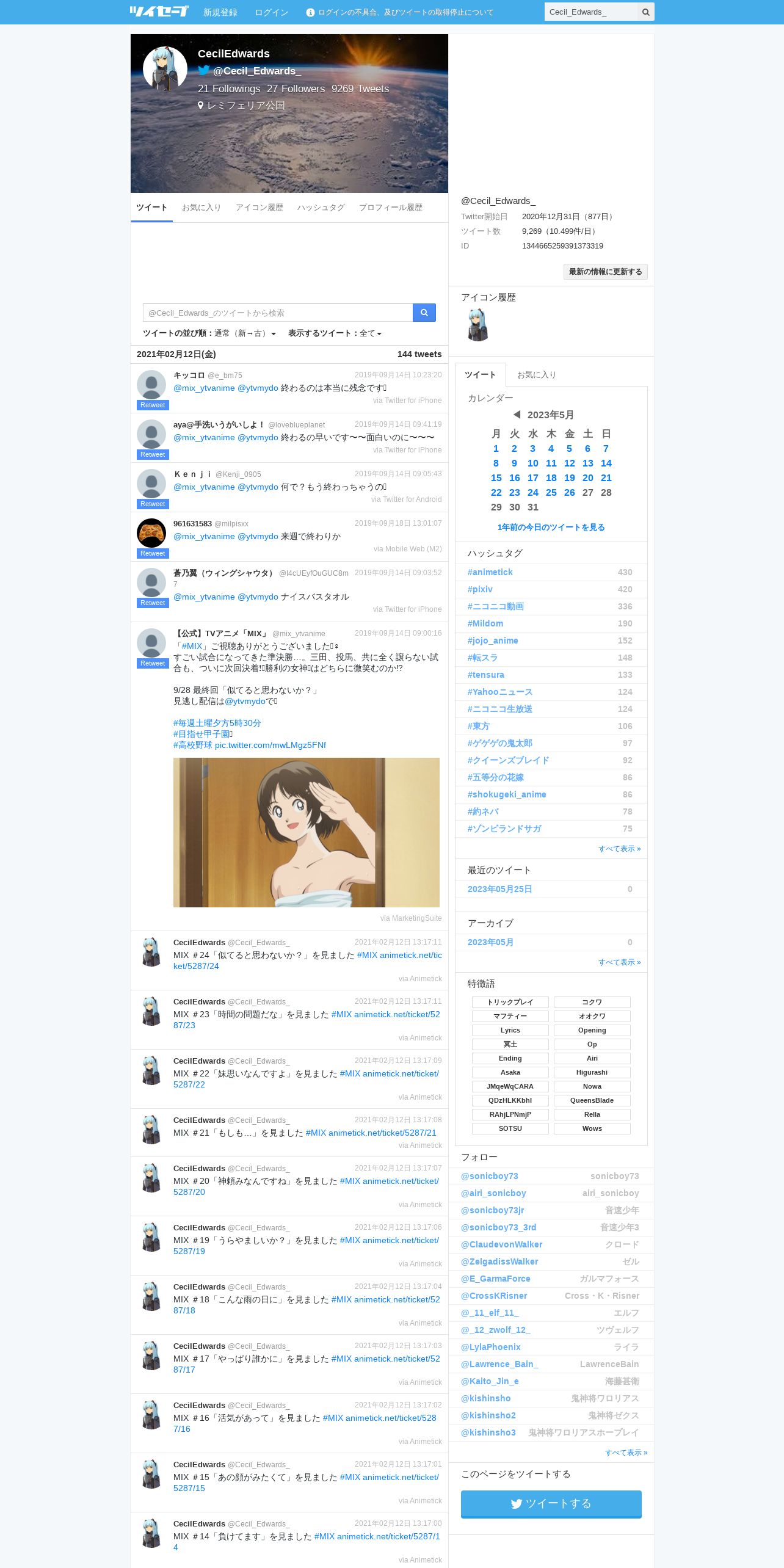This screenshot has height=1568, width=784.
Task: Open the #animetick hashtag
Action: tap(490, 572)
